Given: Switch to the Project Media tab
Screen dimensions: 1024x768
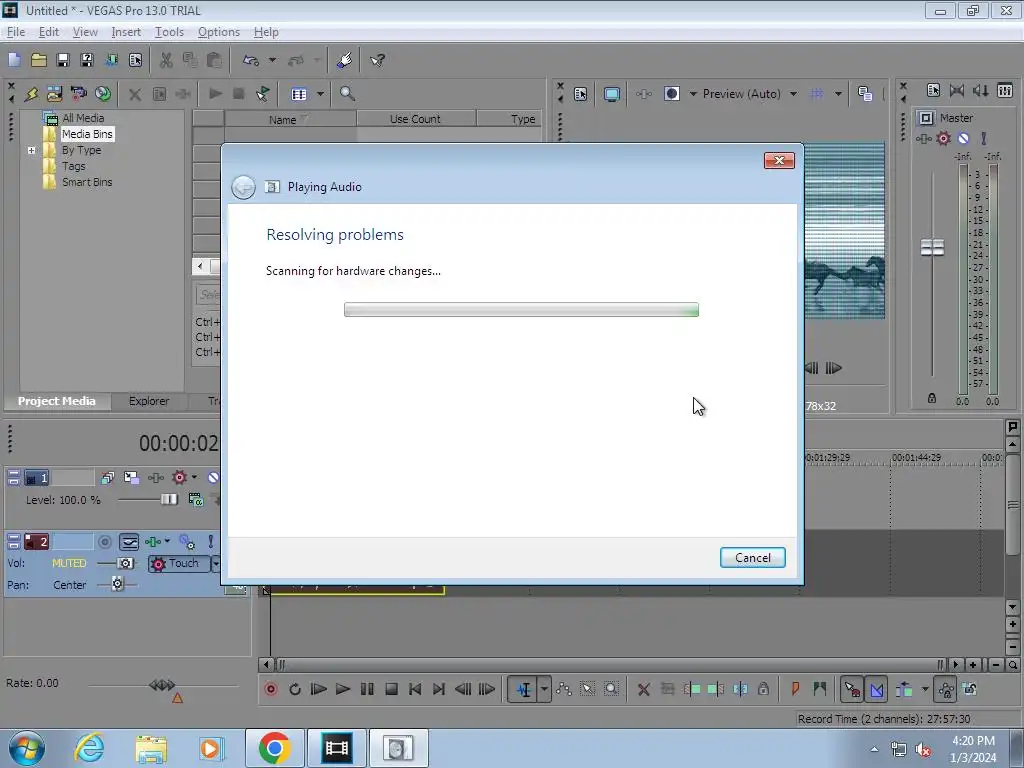Looking at the screenshot, I should coord(56,401).
